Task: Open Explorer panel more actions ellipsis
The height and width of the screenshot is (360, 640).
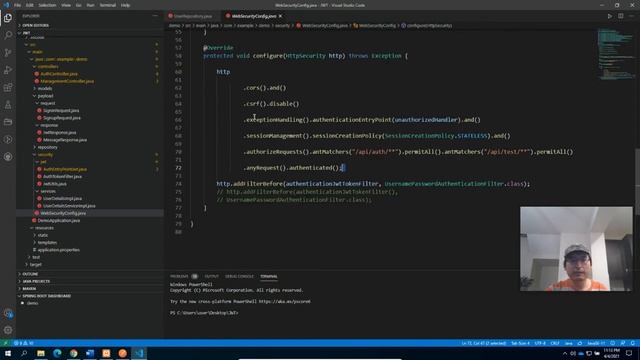Action: click(155, 16)
